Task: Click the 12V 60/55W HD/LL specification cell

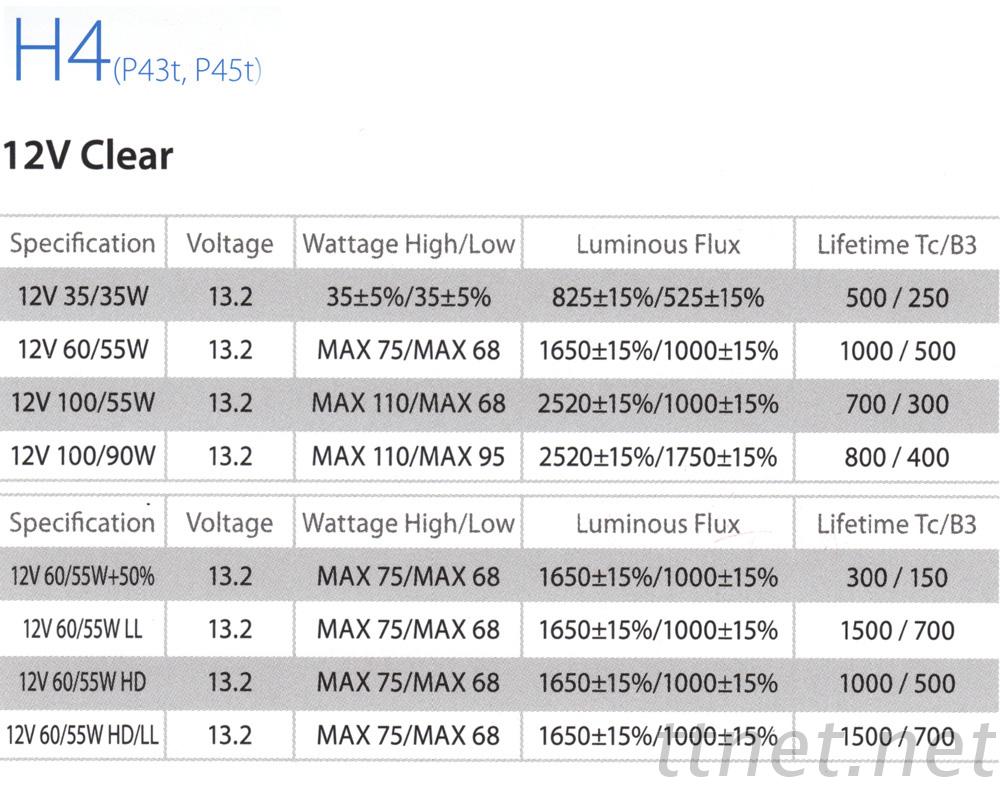Action: [x=83, y=736]
